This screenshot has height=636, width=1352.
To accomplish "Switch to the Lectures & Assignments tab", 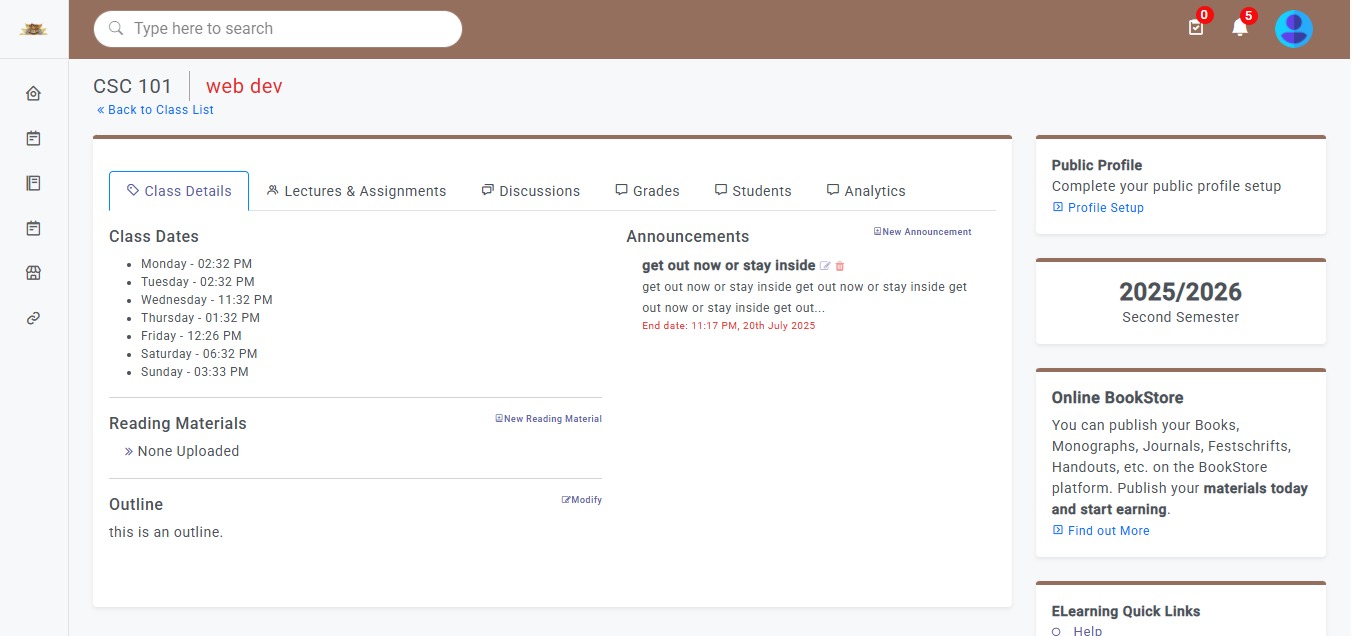I will click(x=357, y=191).
